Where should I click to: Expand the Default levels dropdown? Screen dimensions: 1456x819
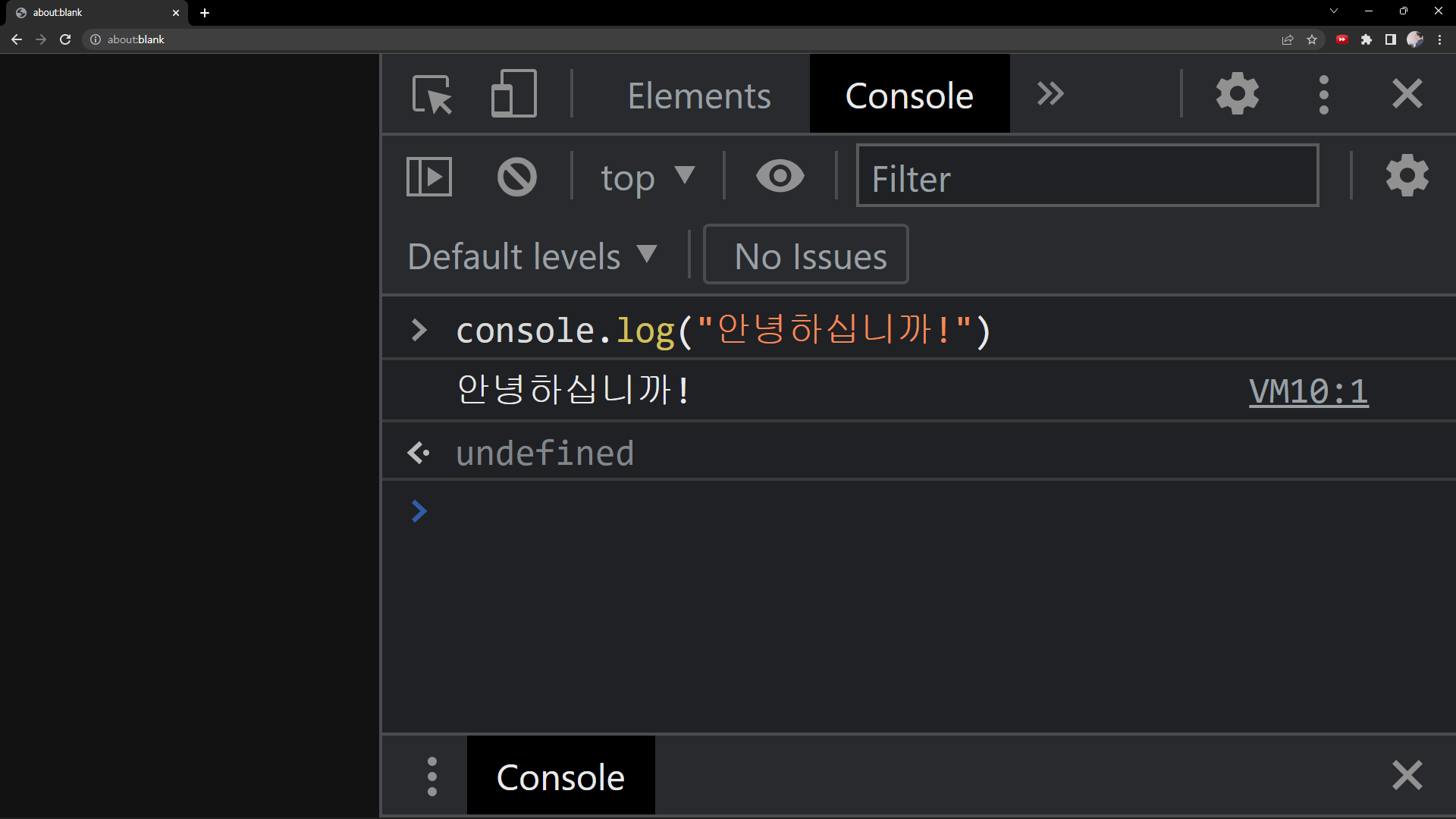(x=535, y=256)
